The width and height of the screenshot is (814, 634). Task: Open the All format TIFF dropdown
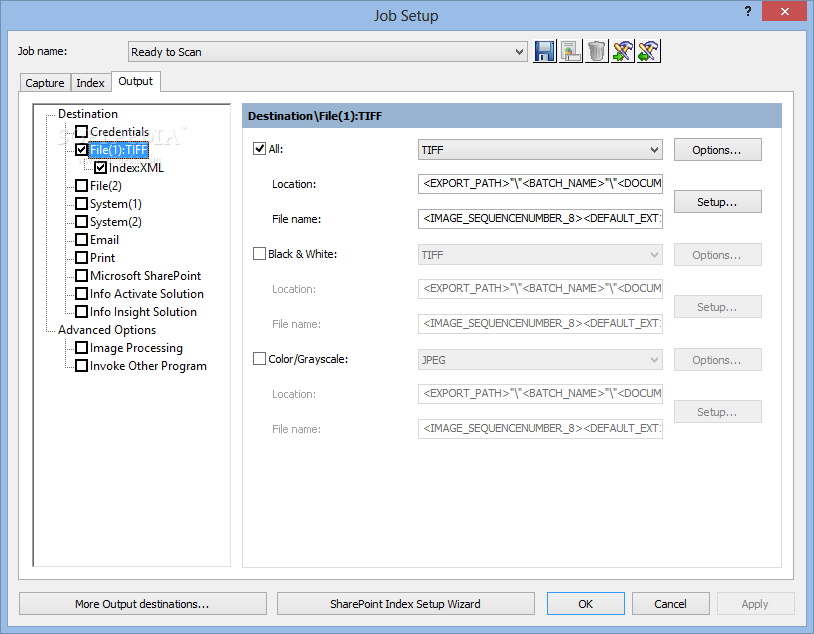click(x=540, y=150)
